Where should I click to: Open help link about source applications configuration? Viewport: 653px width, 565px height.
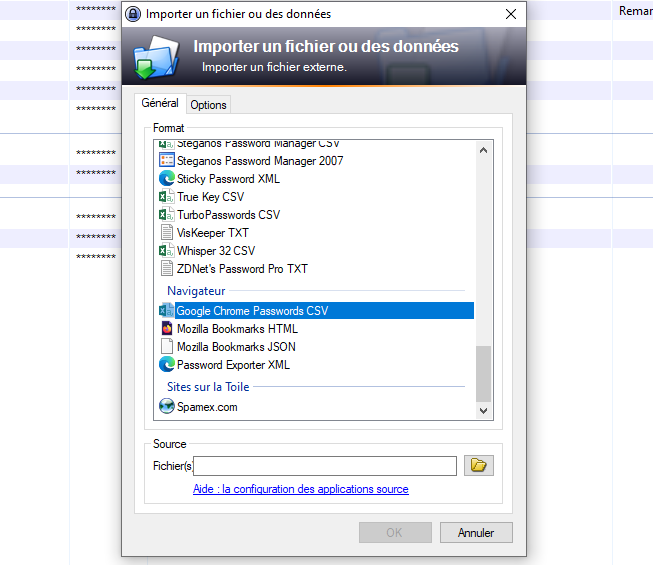pyautogui.click(x=301, y=489)
